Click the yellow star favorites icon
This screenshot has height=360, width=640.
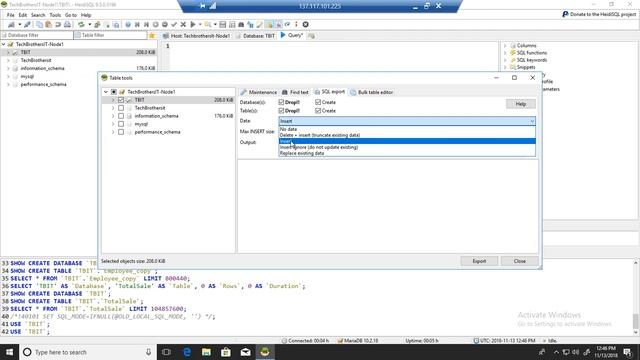[152, 36]
